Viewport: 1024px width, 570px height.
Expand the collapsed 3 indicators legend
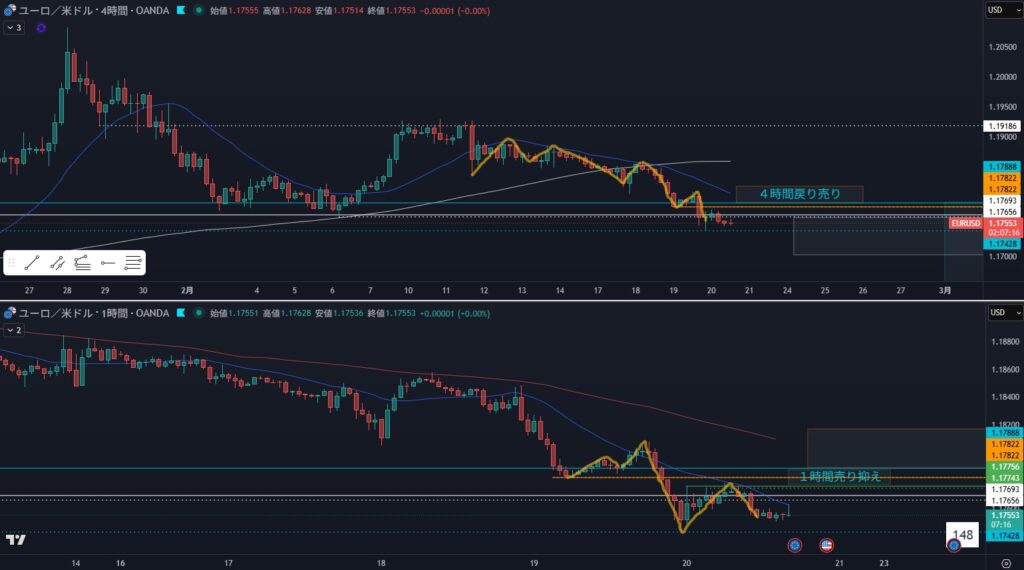click(14, 28)
